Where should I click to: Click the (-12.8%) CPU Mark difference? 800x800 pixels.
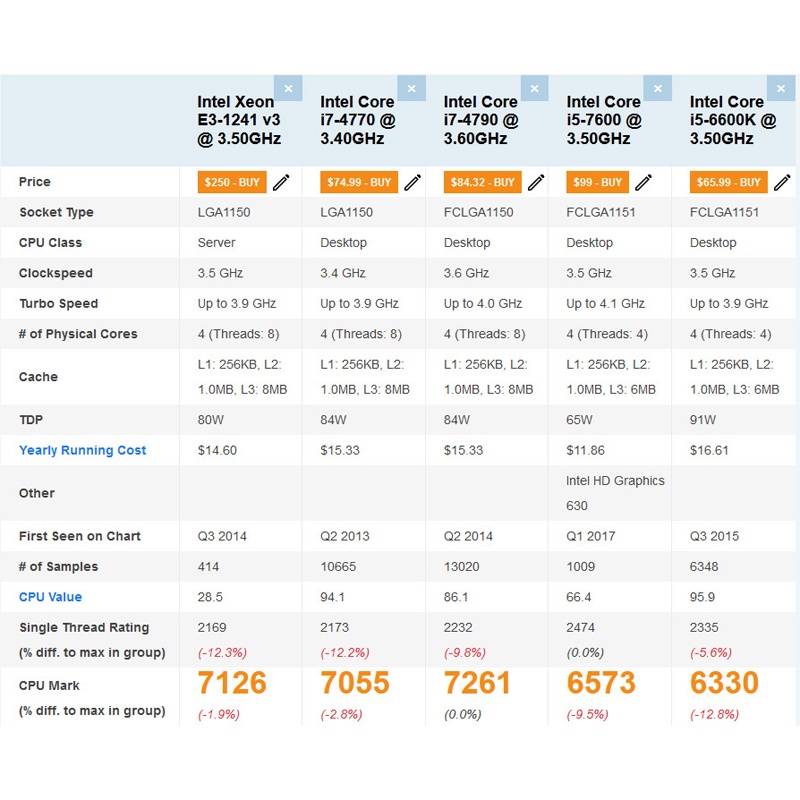coord(714,714)
